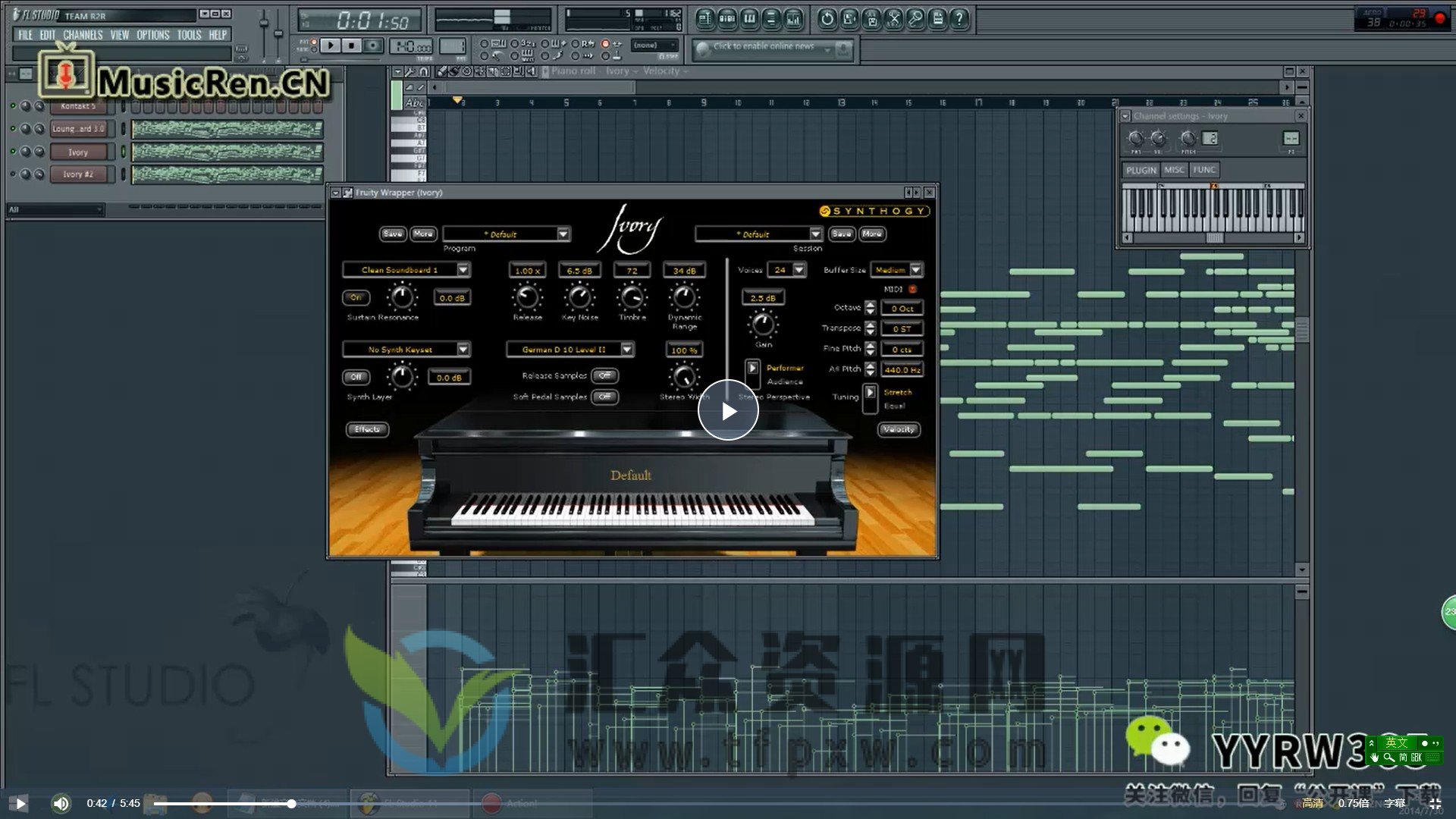Image resolution: width=1456 pixels, height=819 pixels.
Task: Open the FL Studio playlist window icon
Action: tap(704, 19)
